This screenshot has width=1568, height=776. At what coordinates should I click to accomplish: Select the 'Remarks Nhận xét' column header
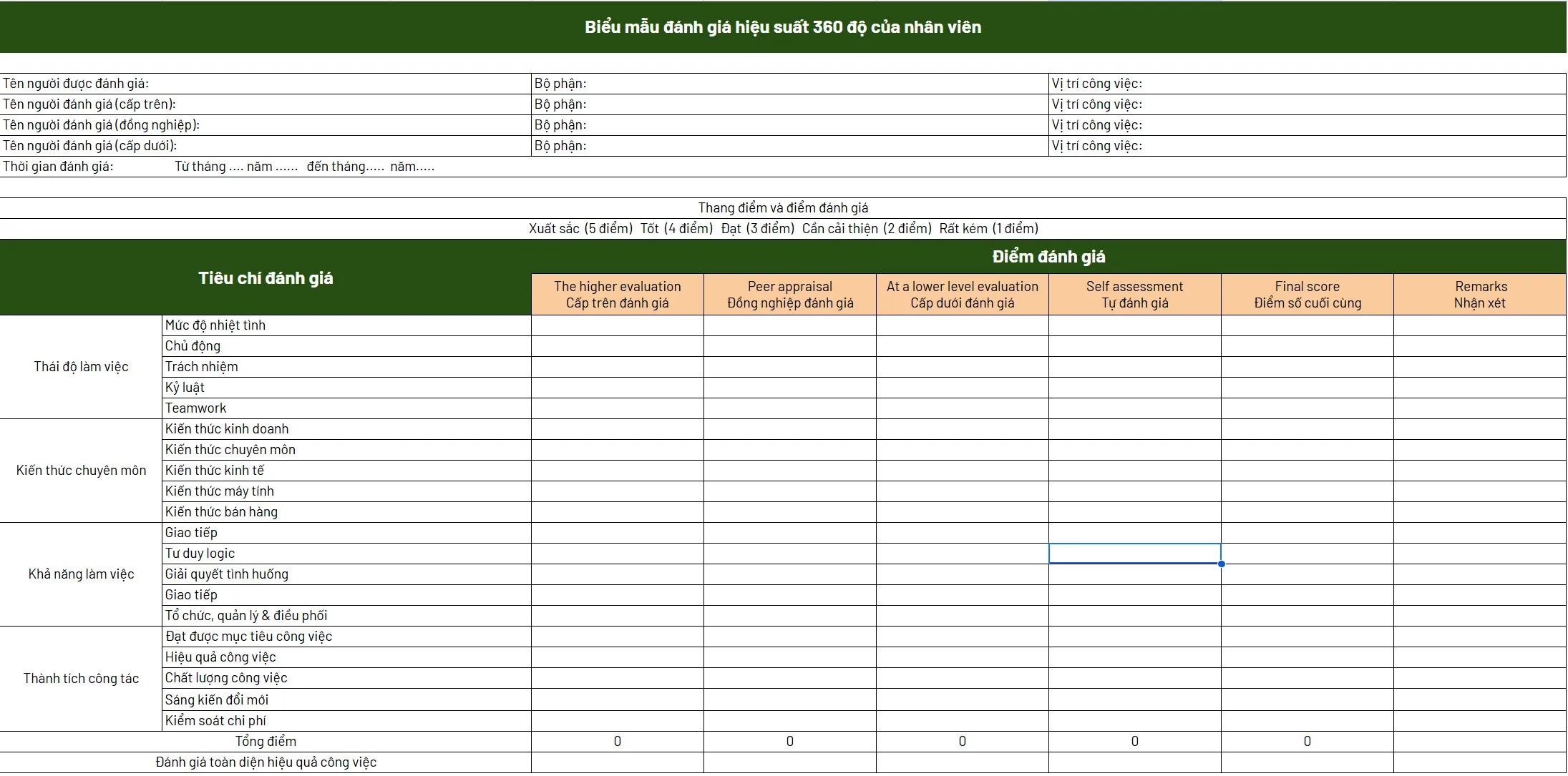tap(1480, 295)
